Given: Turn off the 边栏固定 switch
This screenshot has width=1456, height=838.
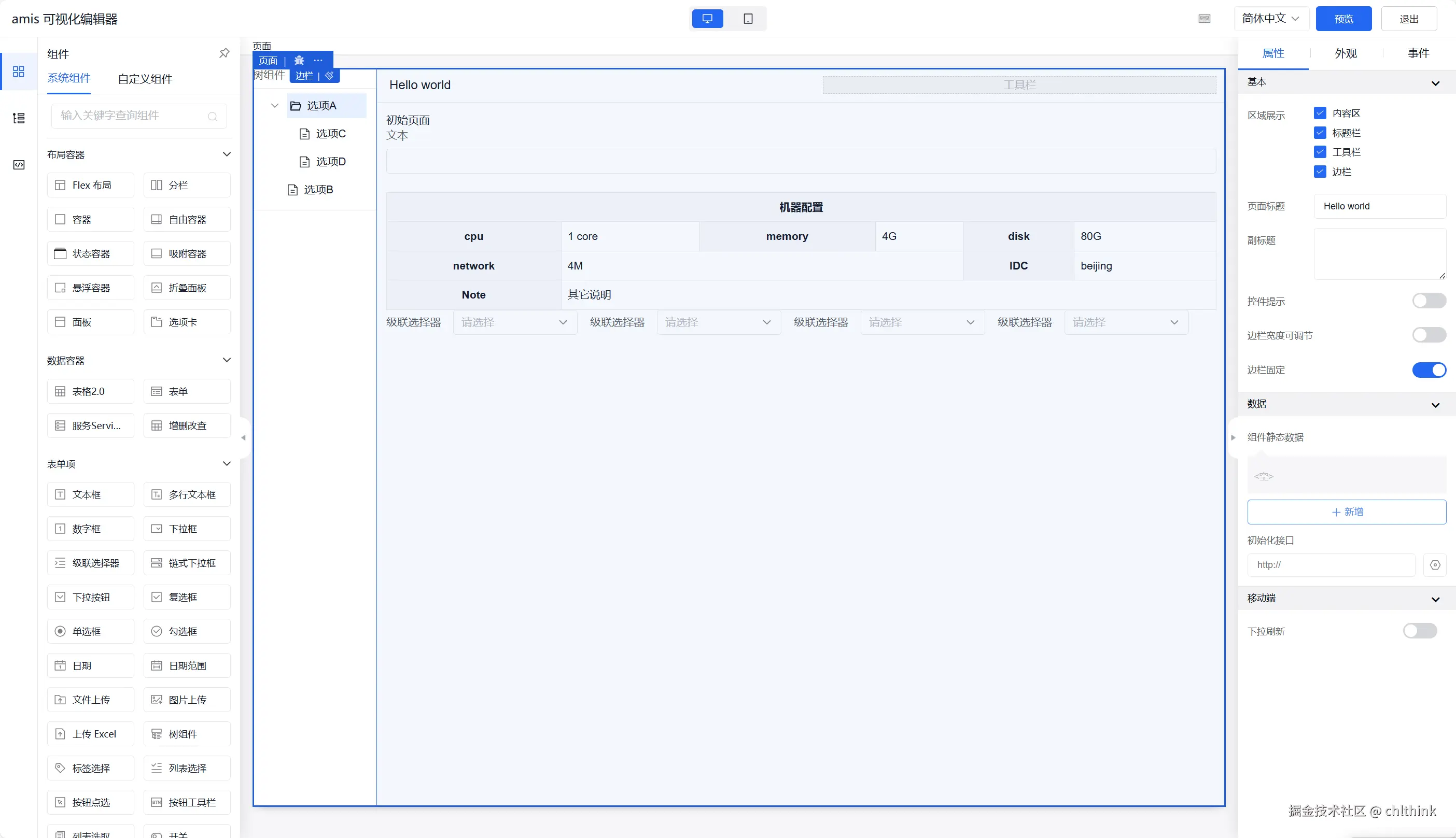Looking at the screenshot, I should [1429, 370].
